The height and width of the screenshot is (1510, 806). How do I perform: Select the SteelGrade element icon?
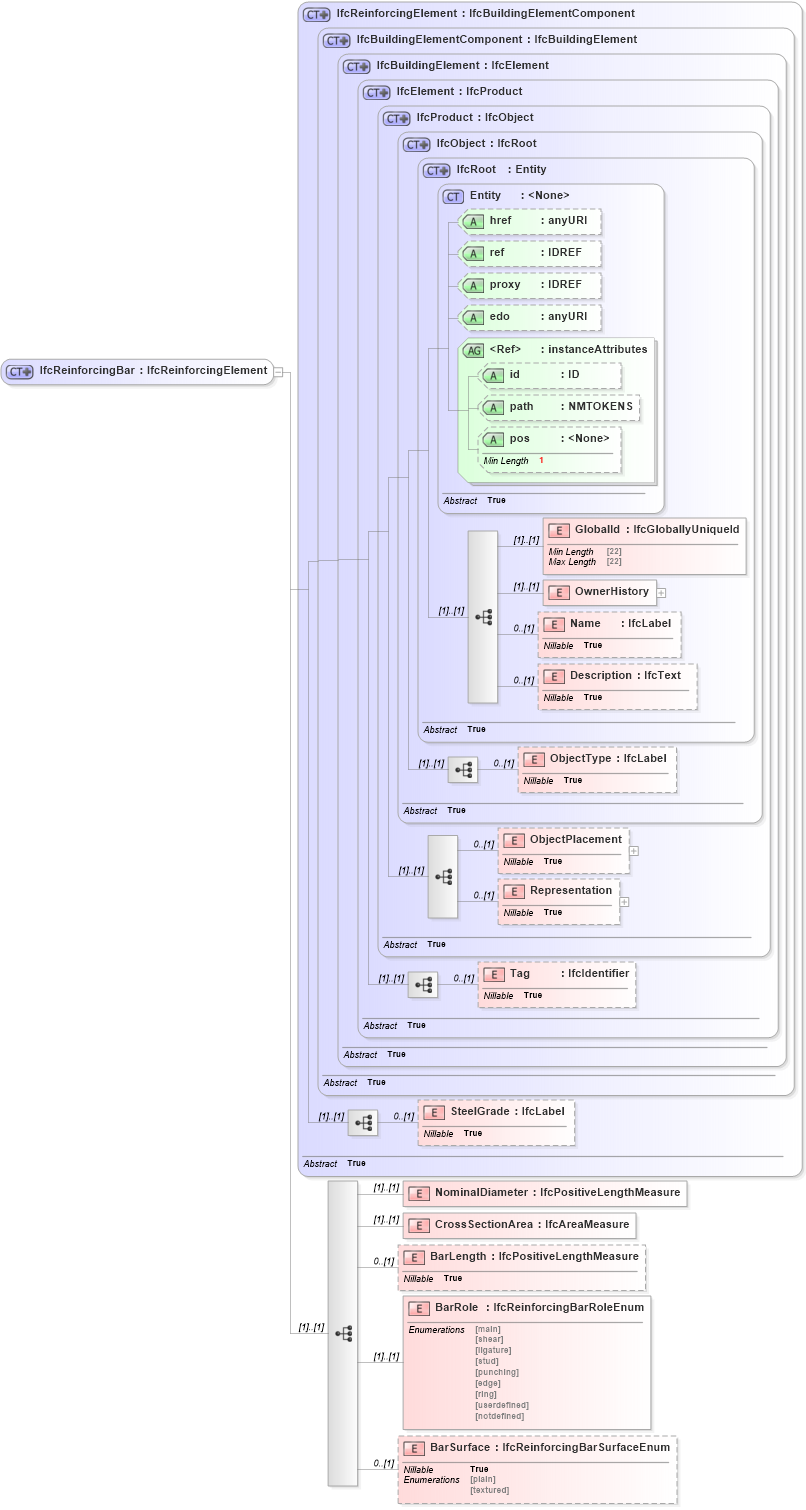coord(434,1112)
